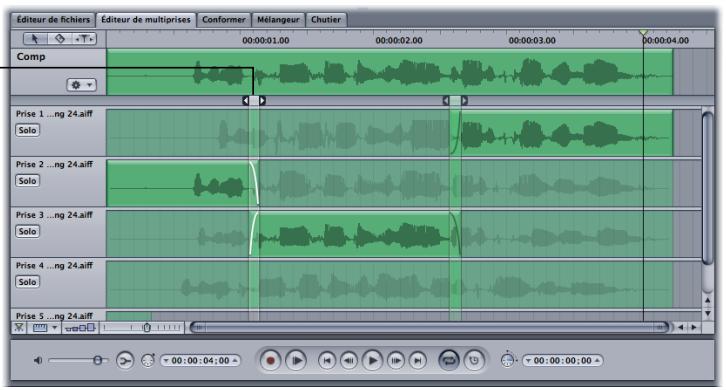Select the active Prise 1 end segment
This screenshot has width=726, height=390.
[x=567, y=133]
